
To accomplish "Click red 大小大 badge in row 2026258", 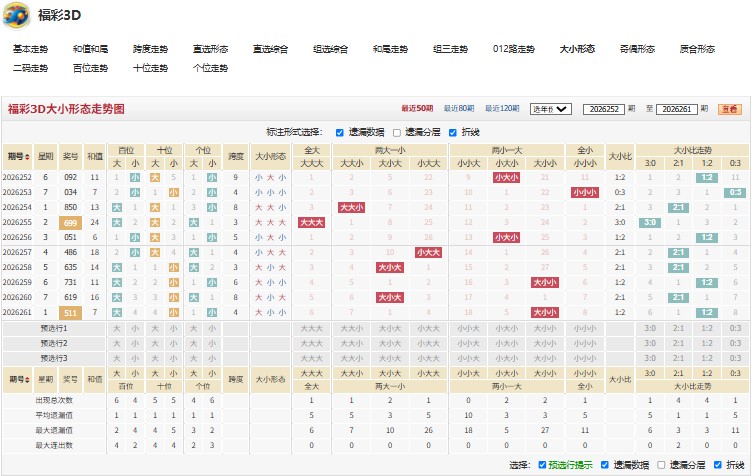I will coord(390,268).
